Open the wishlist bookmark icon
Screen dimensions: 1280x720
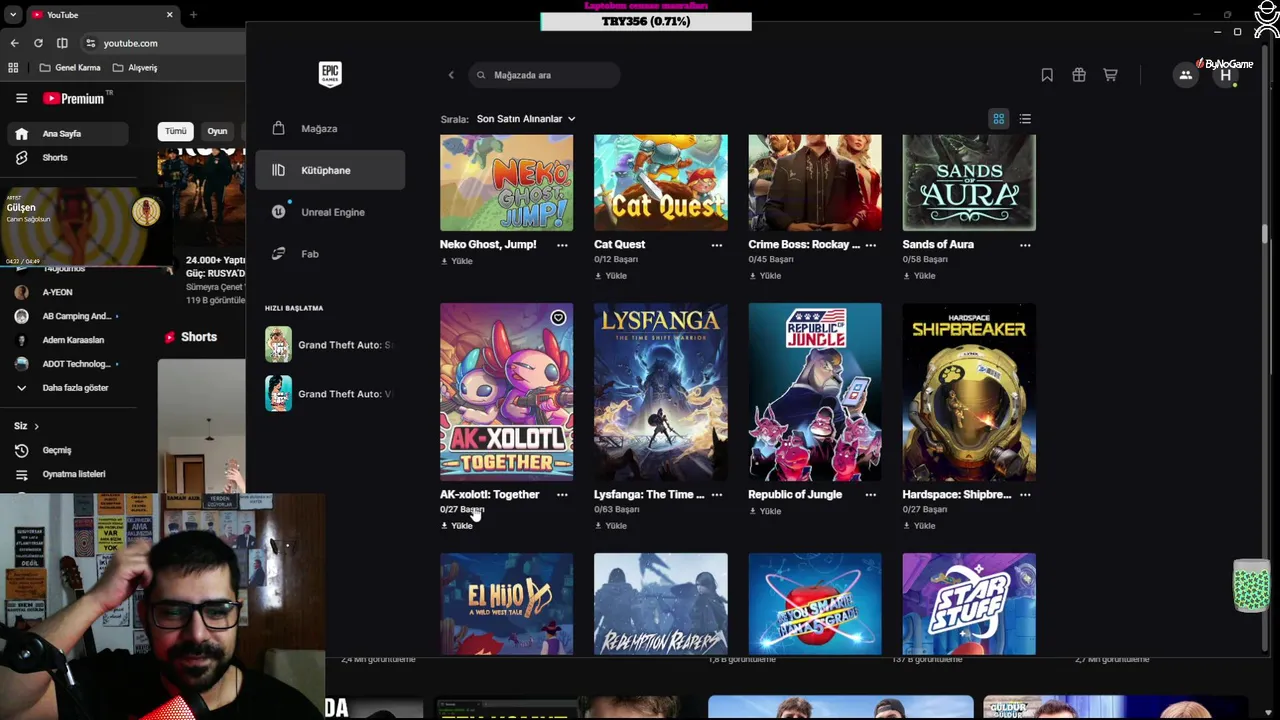[x=1047, y=75]
